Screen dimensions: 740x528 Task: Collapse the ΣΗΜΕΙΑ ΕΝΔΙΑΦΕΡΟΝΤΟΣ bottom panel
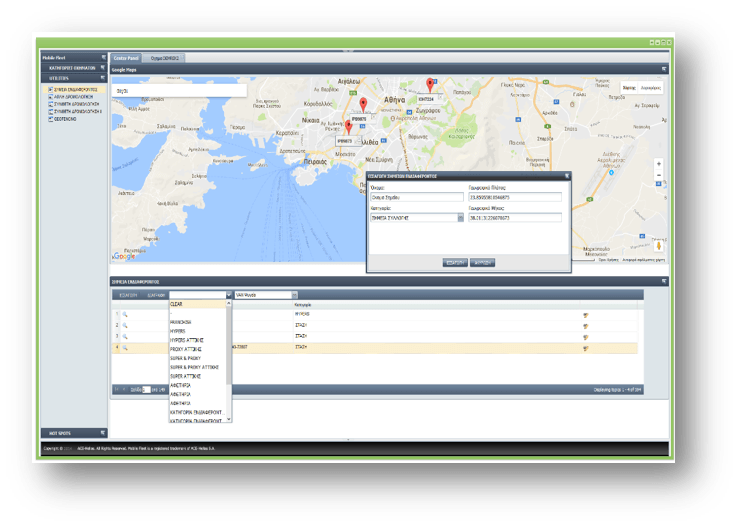coord(664,281)
